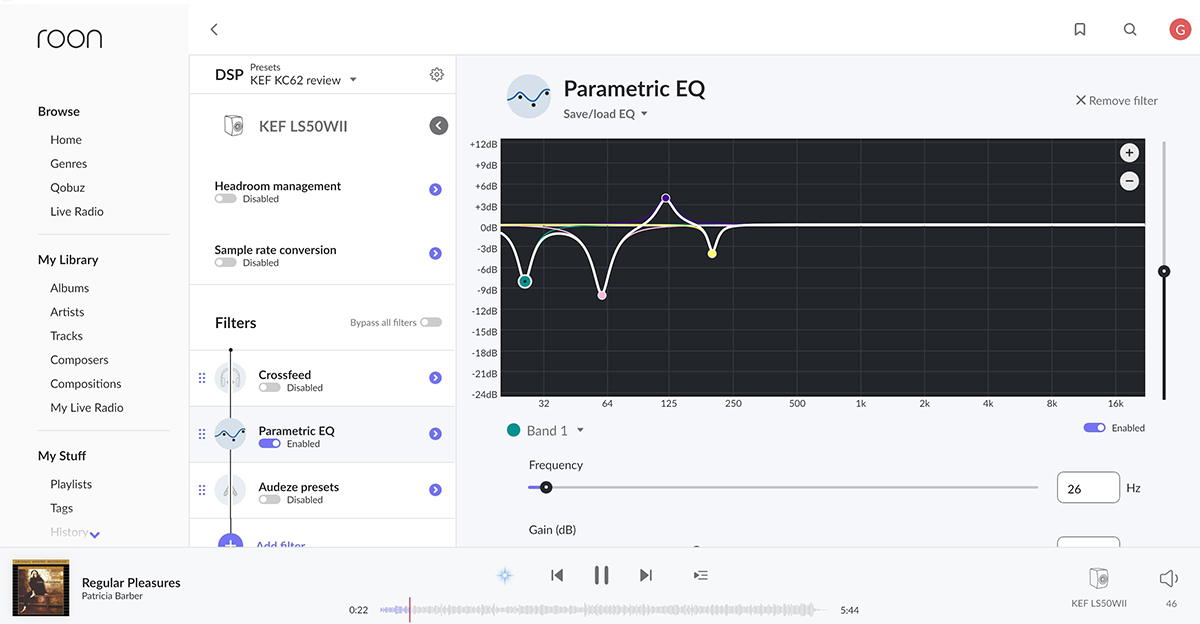1200x624 pixels.
Task: Open Albums in My Library
Action: coord(70,288)
